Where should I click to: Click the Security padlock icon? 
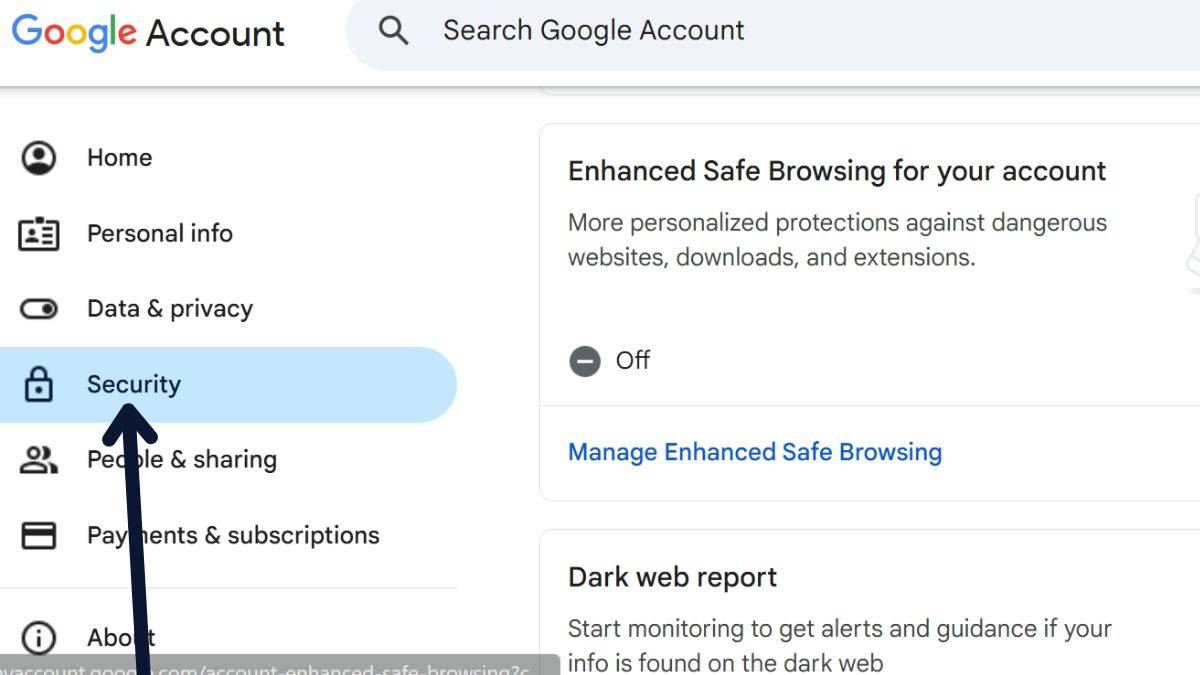(x=39, y=384)
